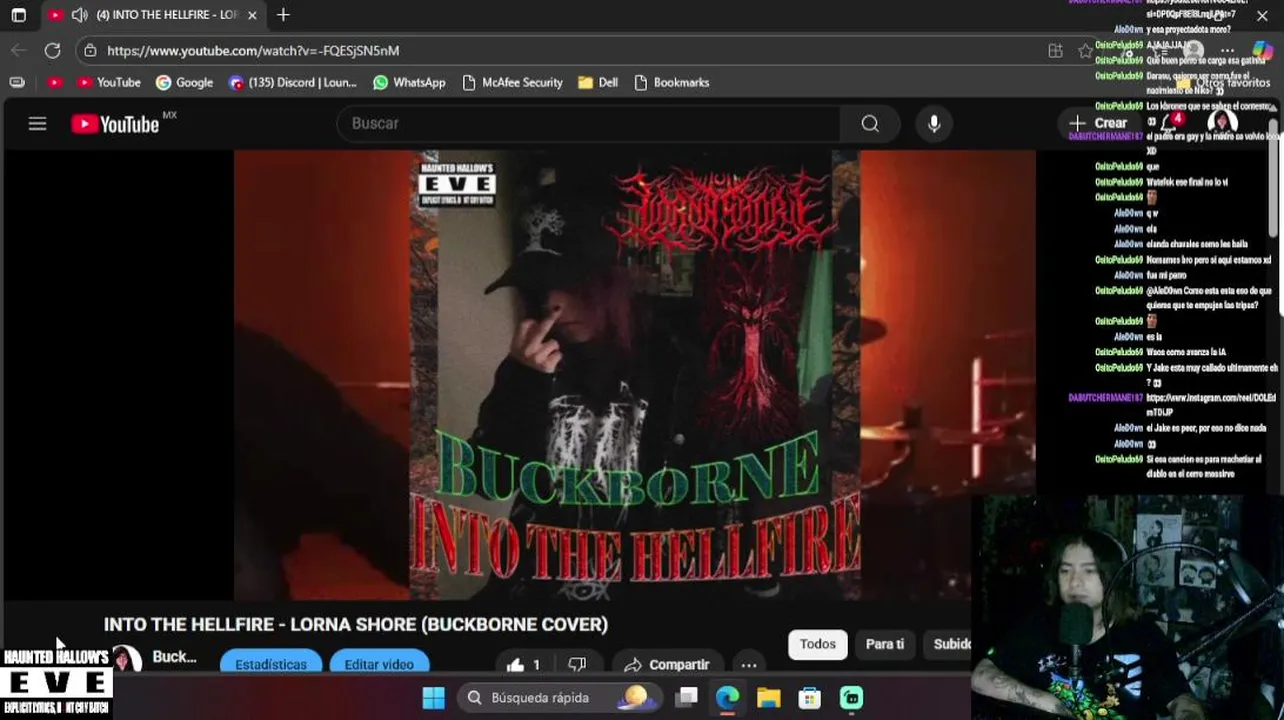Reload the page with the refresh button
1284x720 pixels.
click(52, 50)
